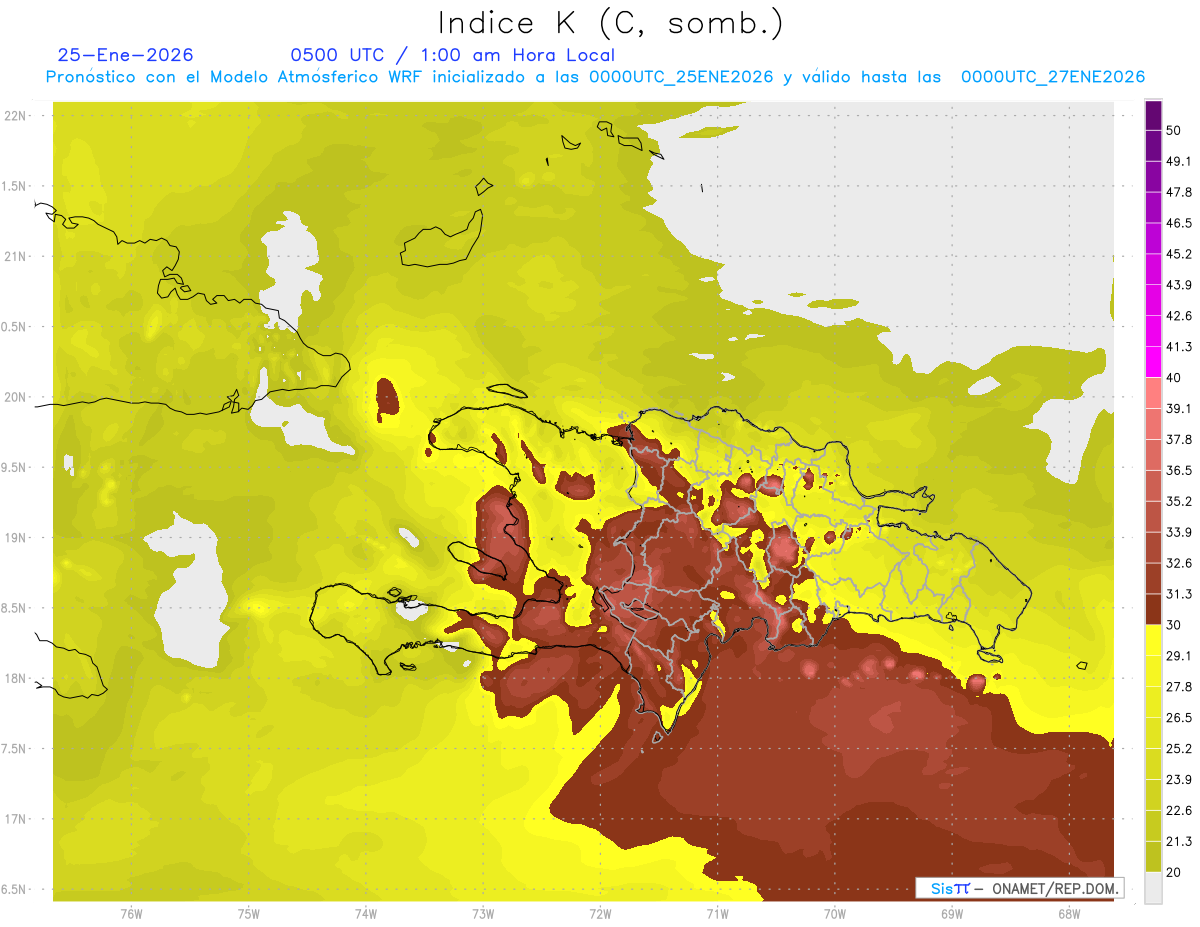
Task: Click the '69W' longitude label
Action: point(952,914)
